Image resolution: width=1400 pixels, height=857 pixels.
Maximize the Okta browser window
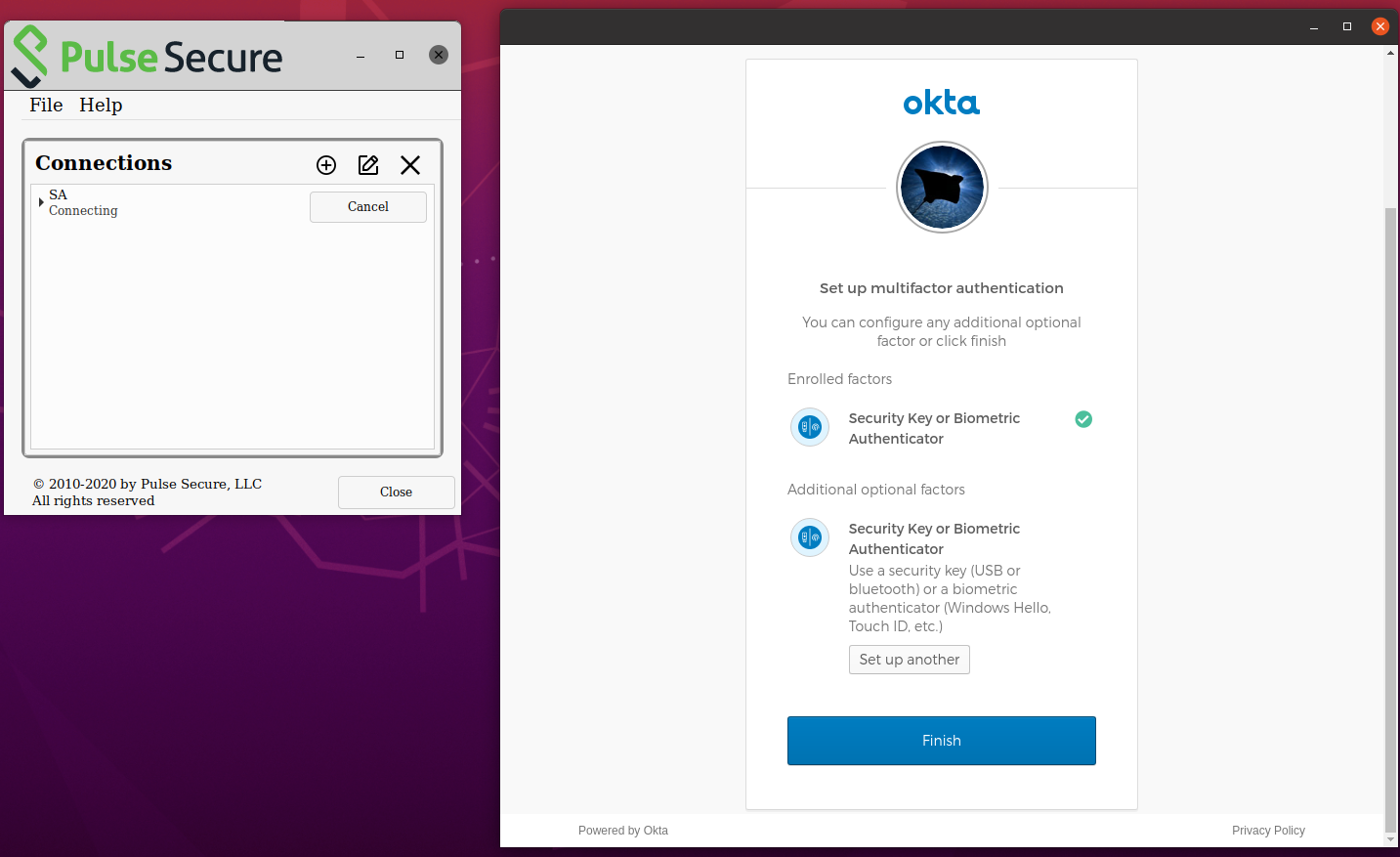[x=1347, y=26]
